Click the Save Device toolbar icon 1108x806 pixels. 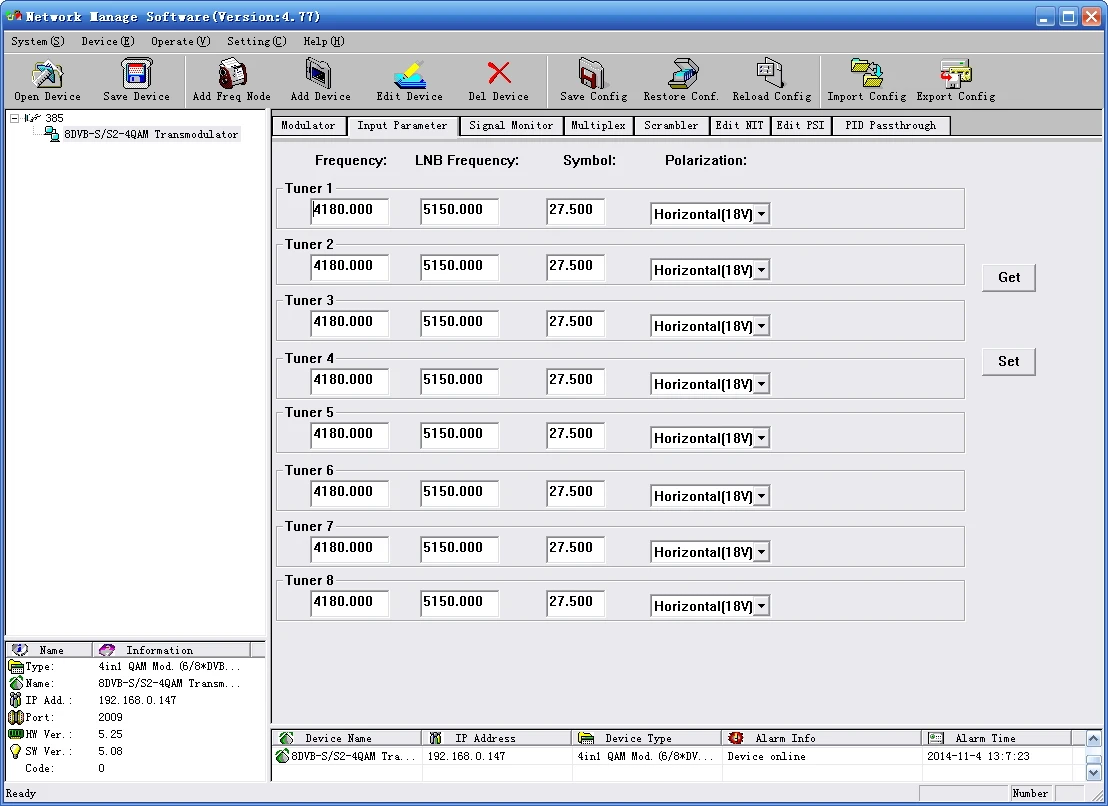pyautogui.click(x=136, y=76)
